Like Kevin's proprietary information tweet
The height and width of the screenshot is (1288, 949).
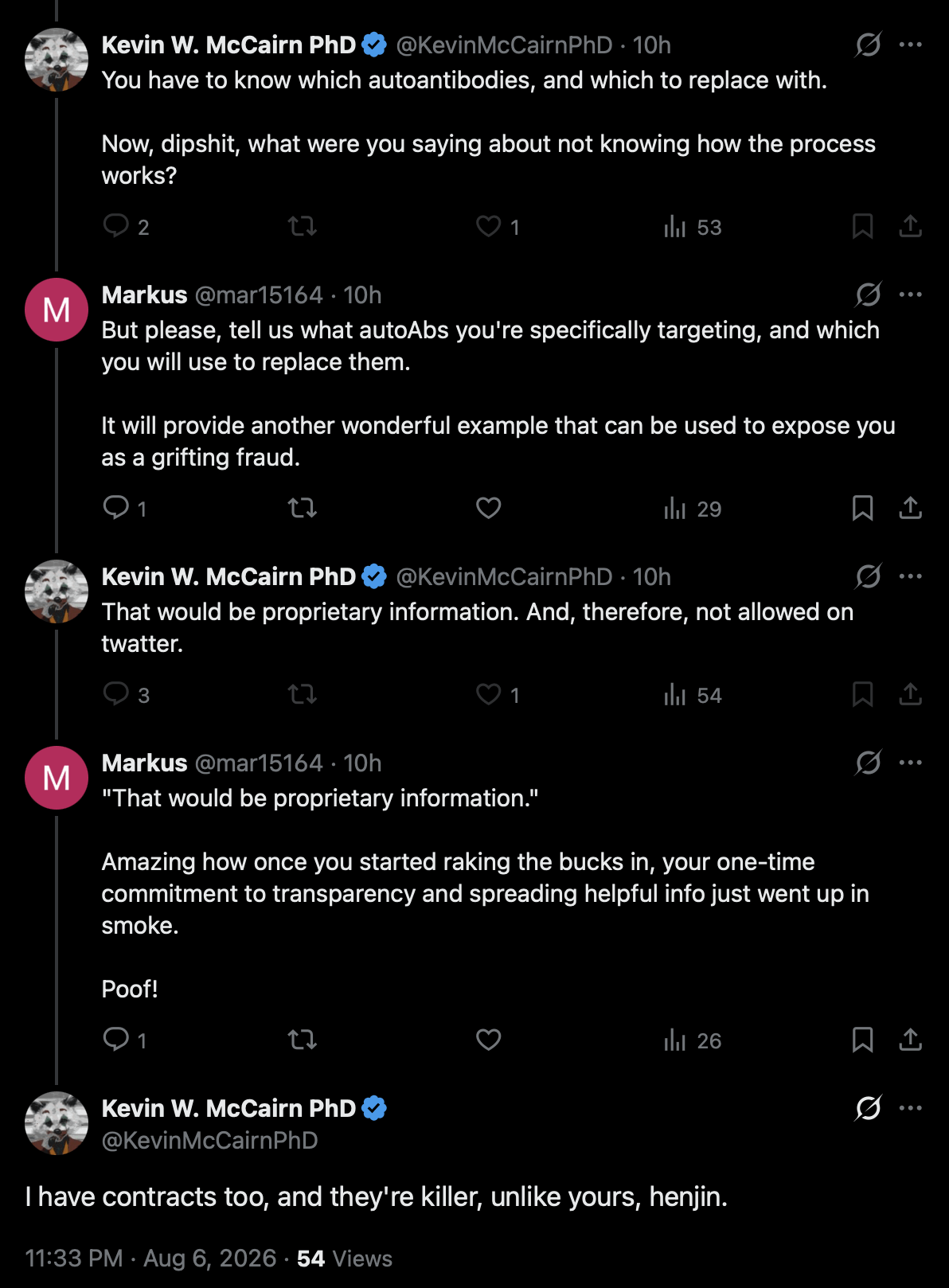pos(489,694)
